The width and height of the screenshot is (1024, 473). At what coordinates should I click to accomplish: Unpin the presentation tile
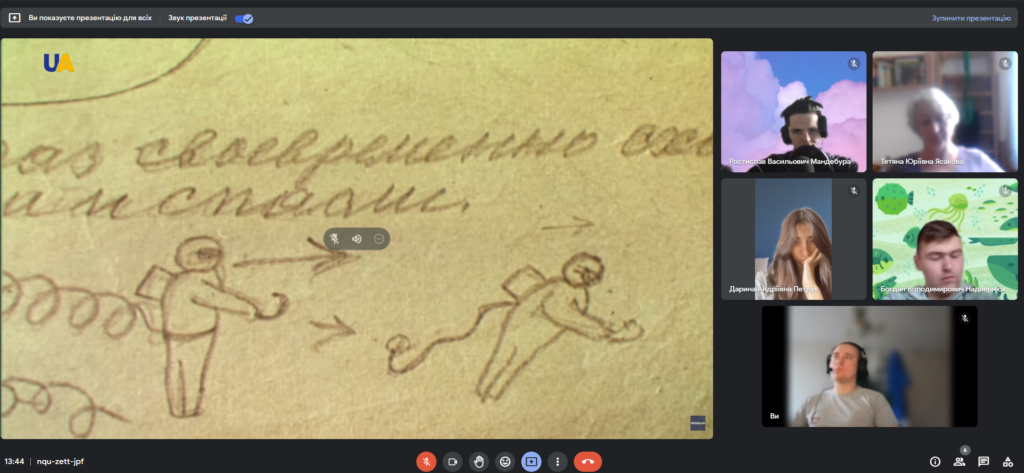coord(334,239)
